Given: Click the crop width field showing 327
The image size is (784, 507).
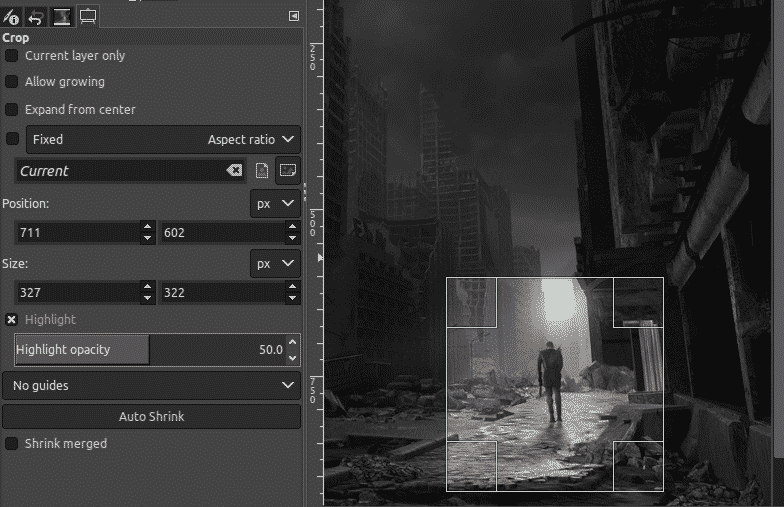Looking at the screenshot, I should click(x=75, y=293).
